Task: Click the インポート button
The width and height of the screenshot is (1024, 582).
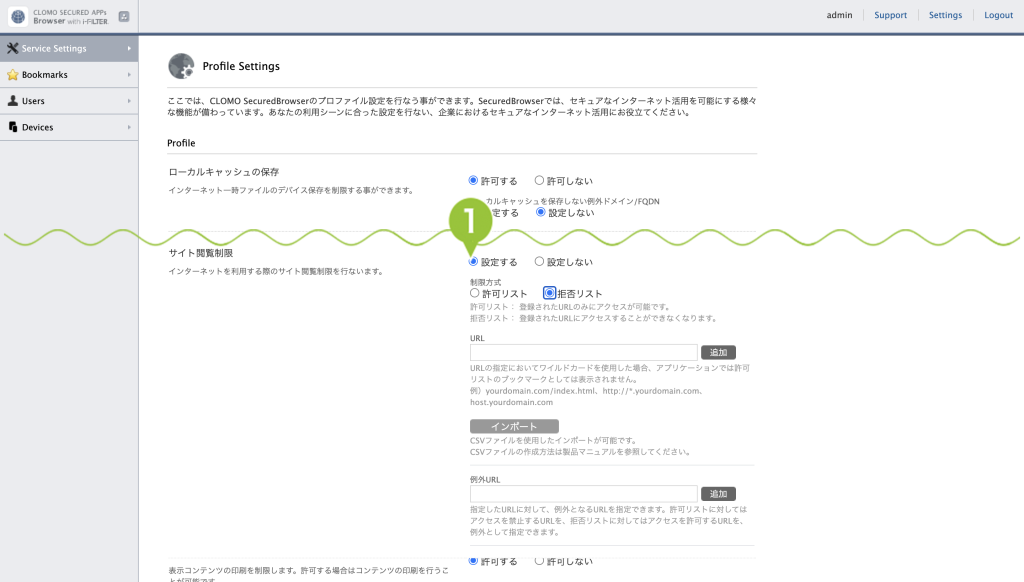Action: click(x=514, y=426)
